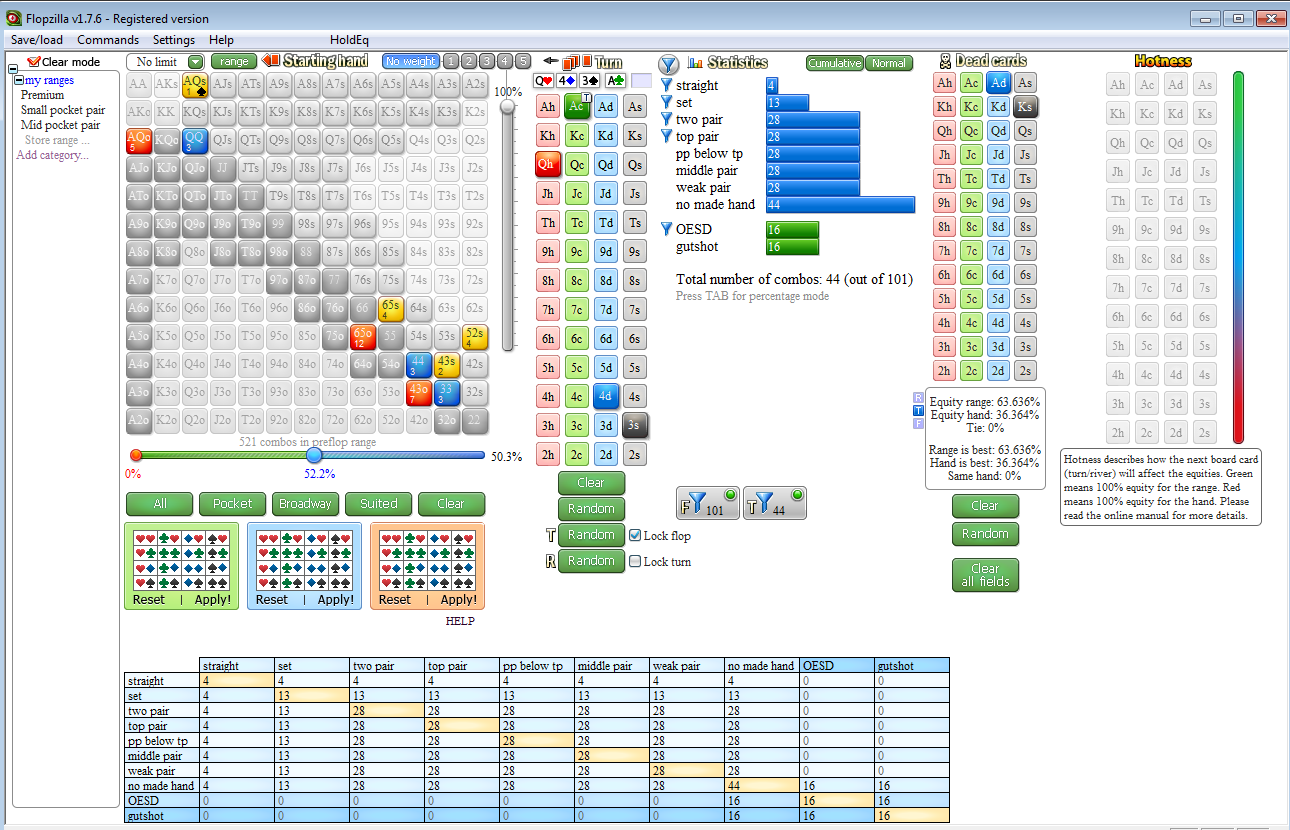Click the filter icon beside top pair
This screenshot has height=830, width=1290.
click(x=667, y=136)
